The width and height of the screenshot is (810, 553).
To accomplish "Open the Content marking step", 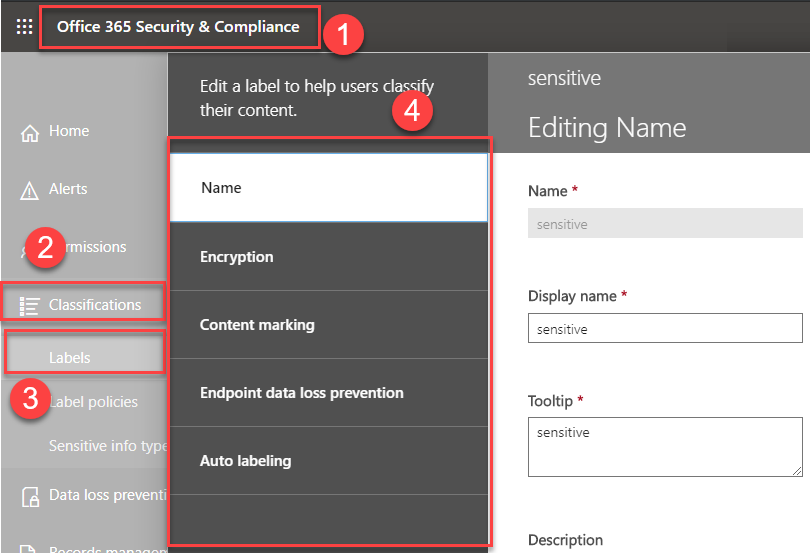I will click(x=328, y=325).
